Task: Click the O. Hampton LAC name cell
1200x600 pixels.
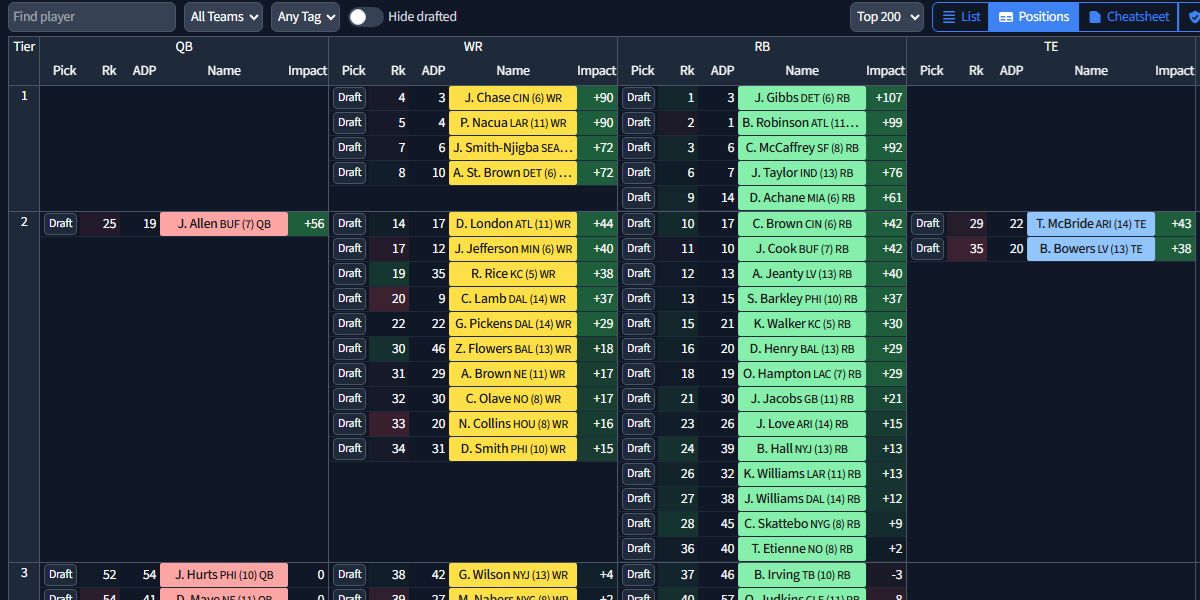Action: 802,374
